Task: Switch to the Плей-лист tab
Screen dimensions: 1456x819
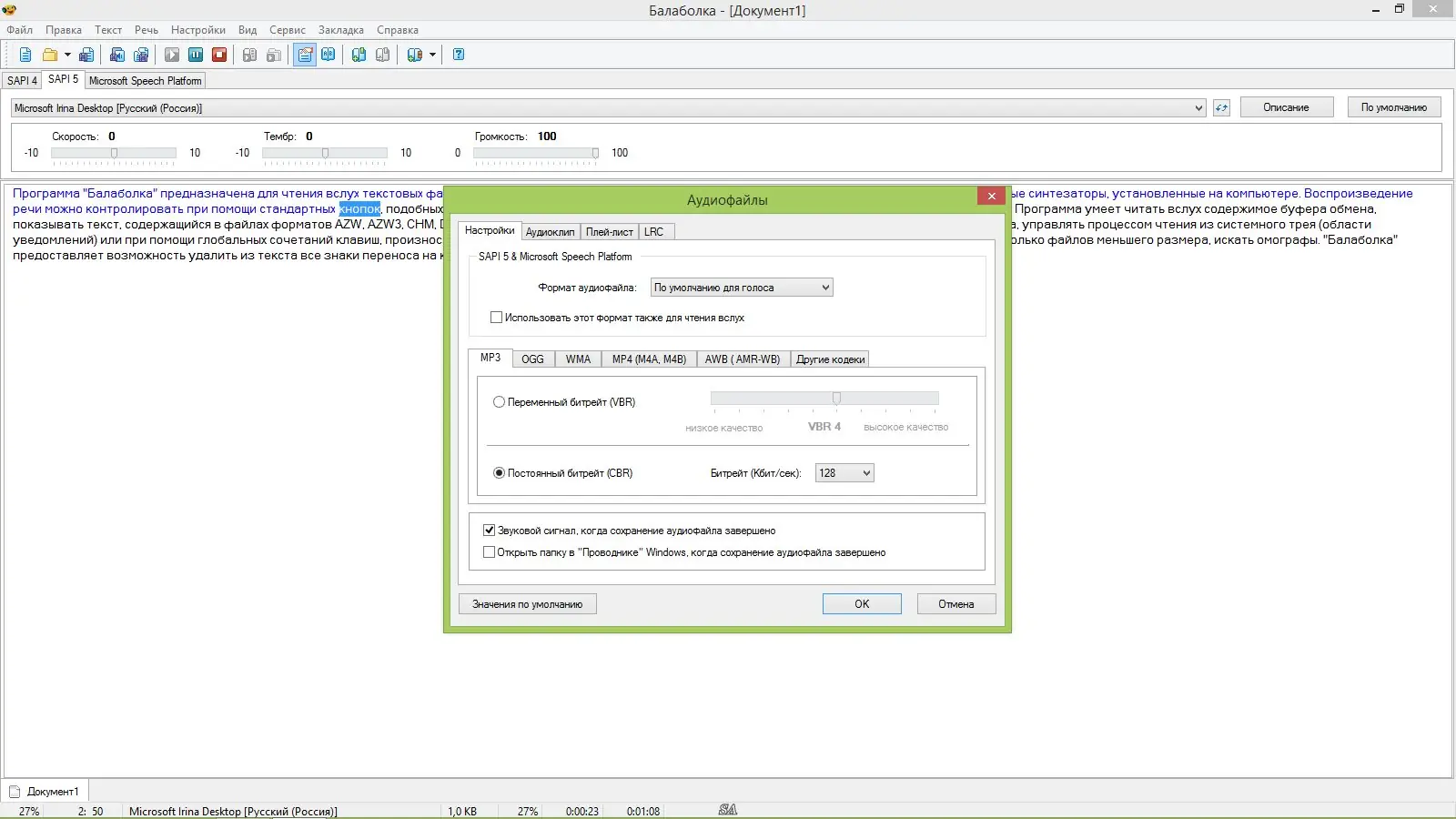Action: click(610, 232)
